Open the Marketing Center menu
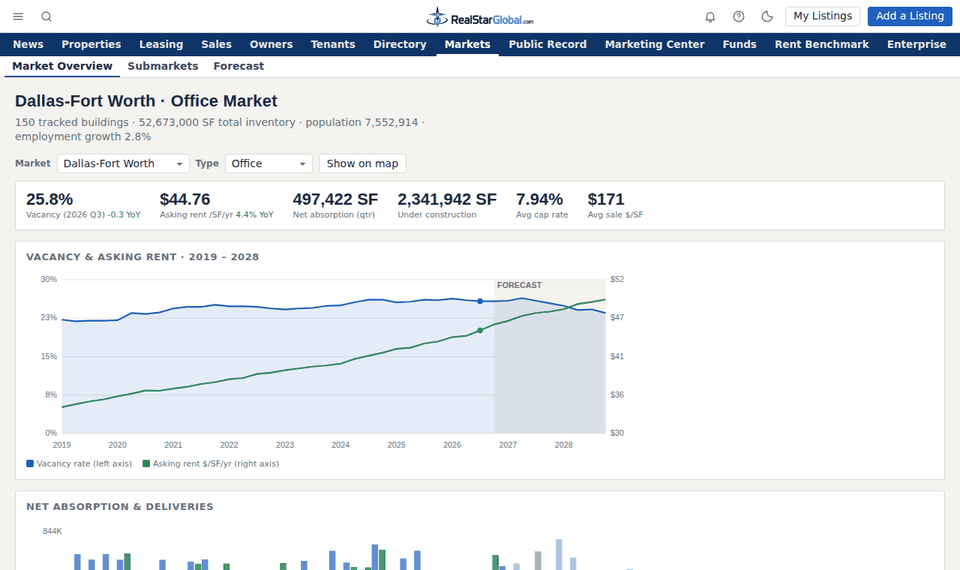The width and height of the screenshot is (960, 570). tap(654, 44)
